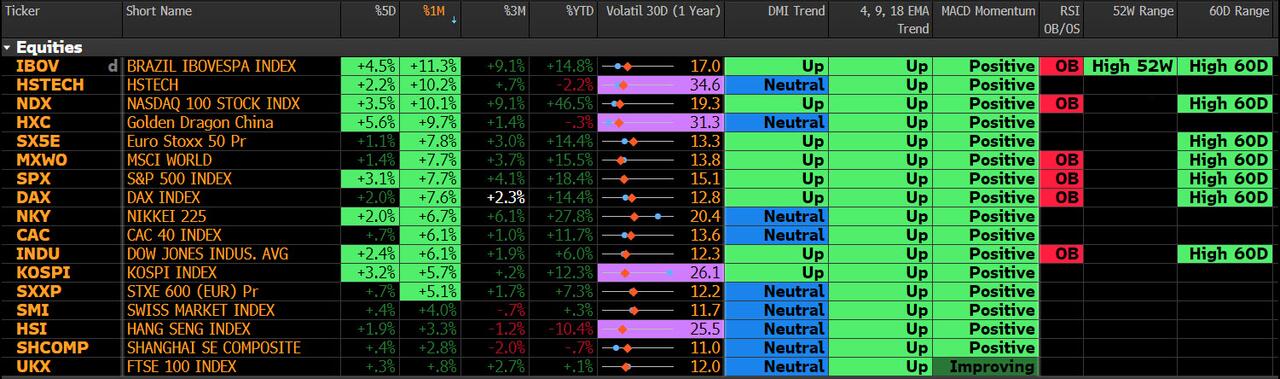Click the RSI OB/OS column header

[x=1061, y=19]
